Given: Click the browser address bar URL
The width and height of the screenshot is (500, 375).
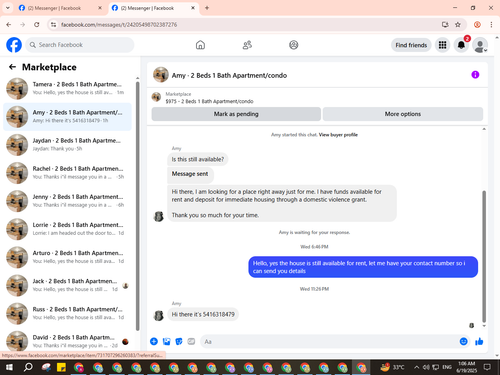Looking at the screenshot, I should (119, 25).
